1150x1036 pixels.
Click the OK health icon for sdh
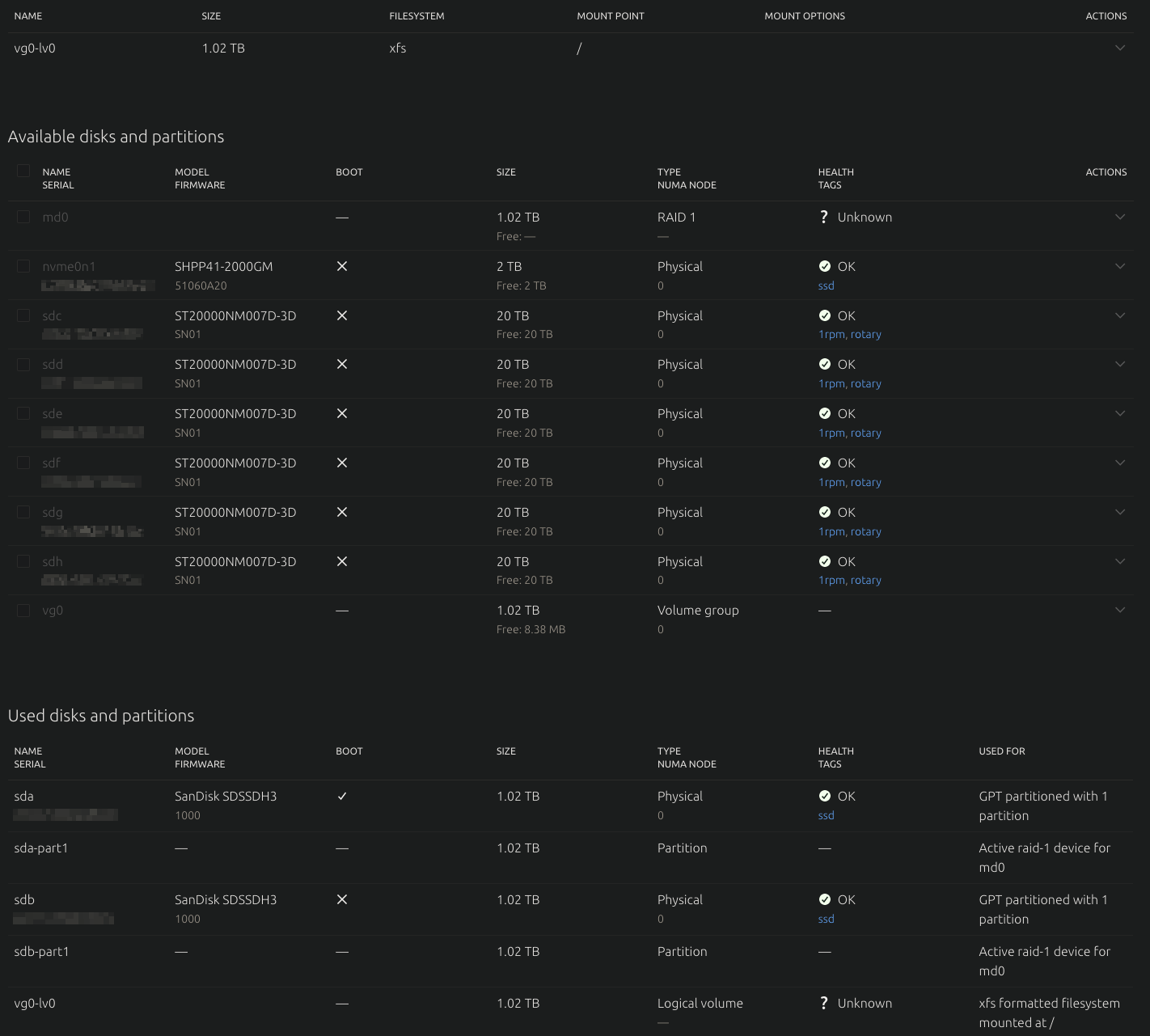824,562
